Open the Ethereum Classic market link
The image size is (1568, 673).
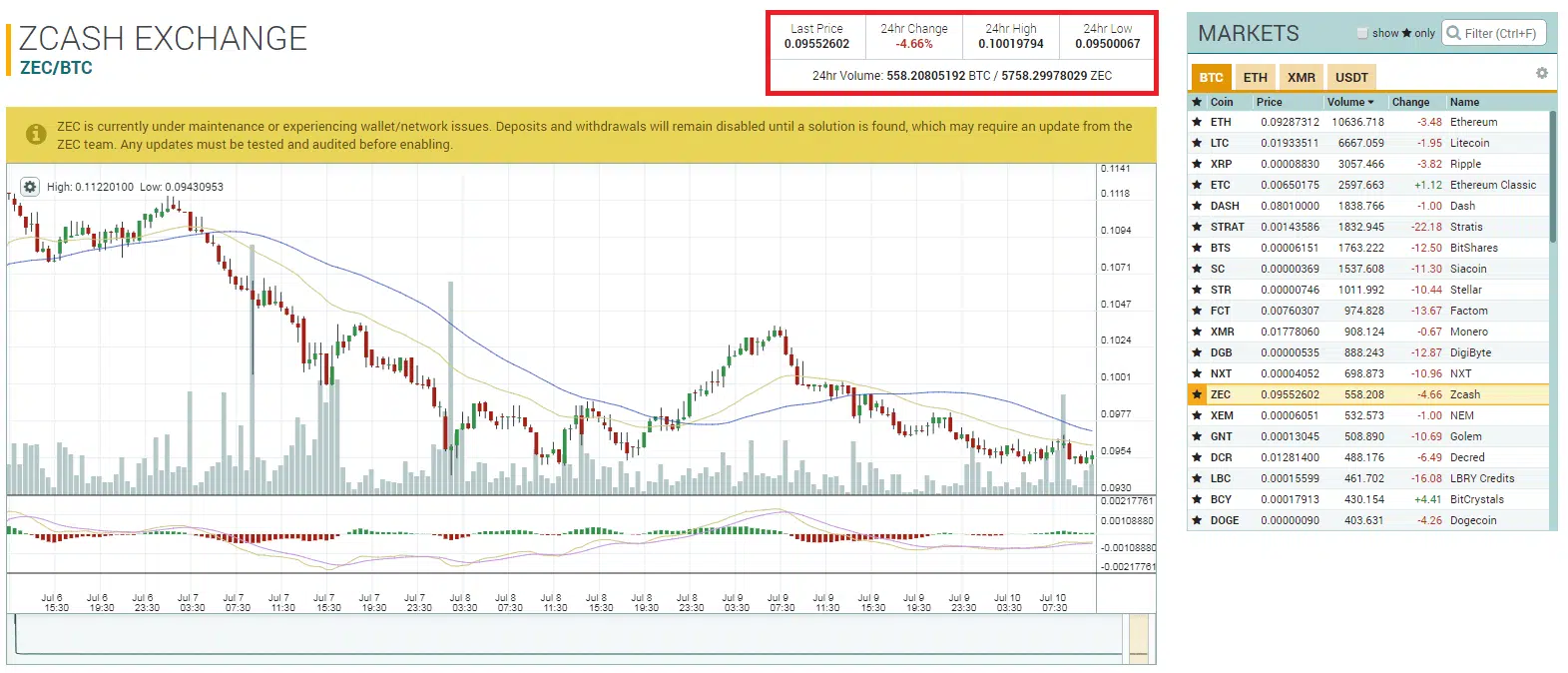click(x=1493, y=185)
